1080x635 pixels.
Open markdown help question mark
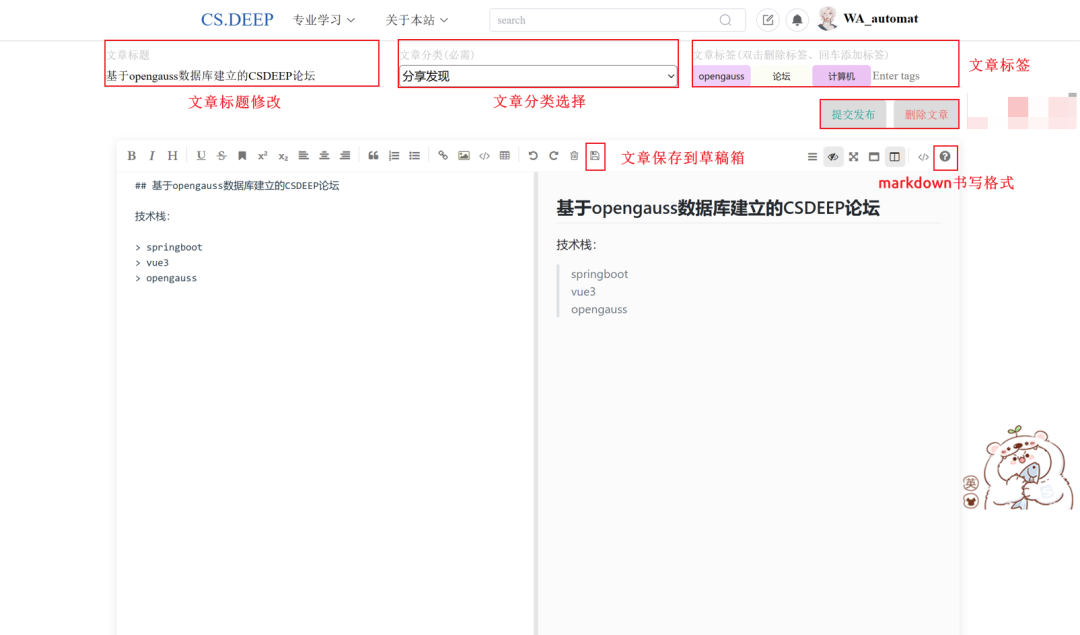[x=945, y=156]
